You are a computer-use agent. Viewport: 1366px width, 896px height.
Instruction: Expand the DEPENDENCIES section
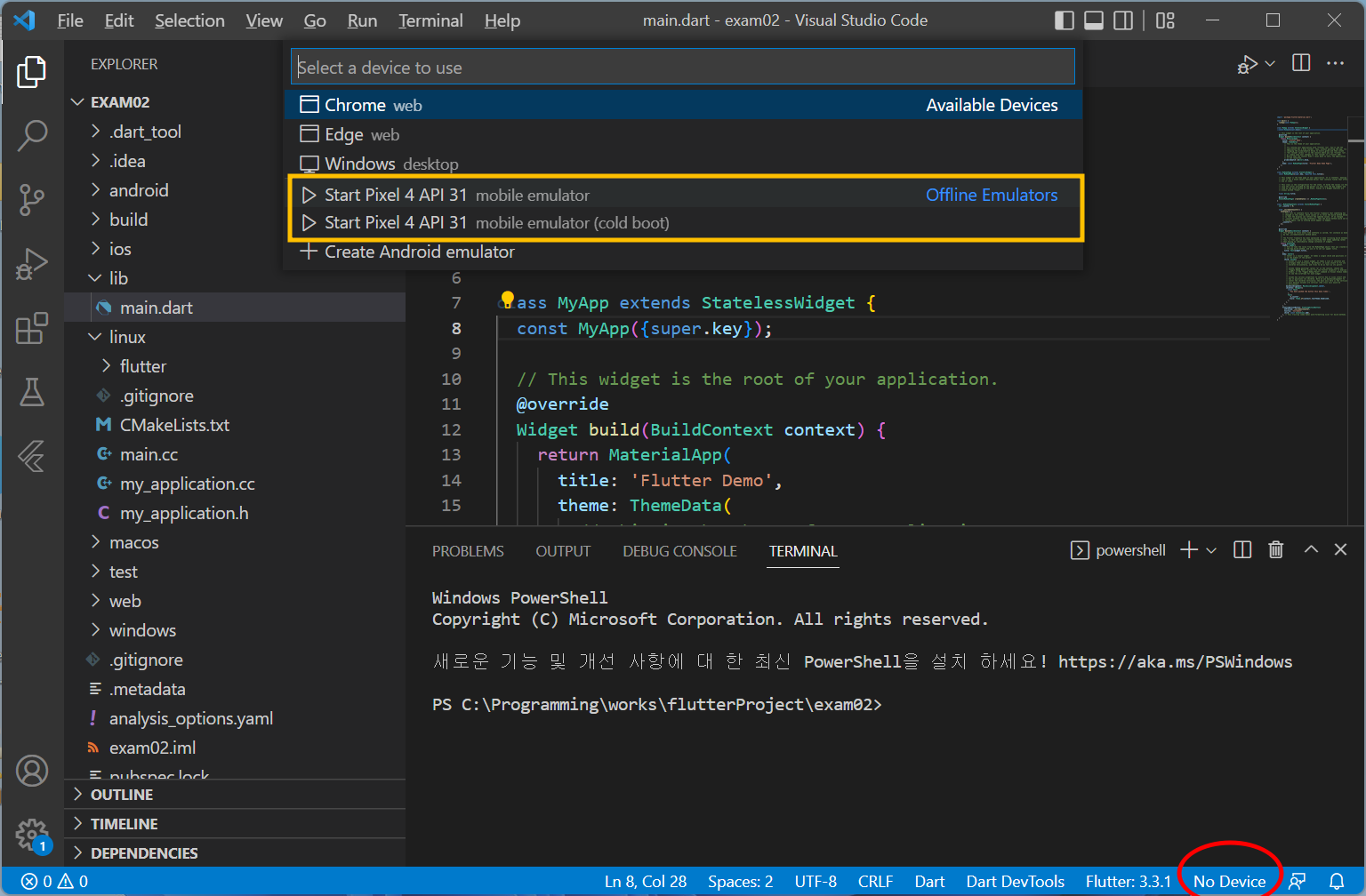coord(235,853)
